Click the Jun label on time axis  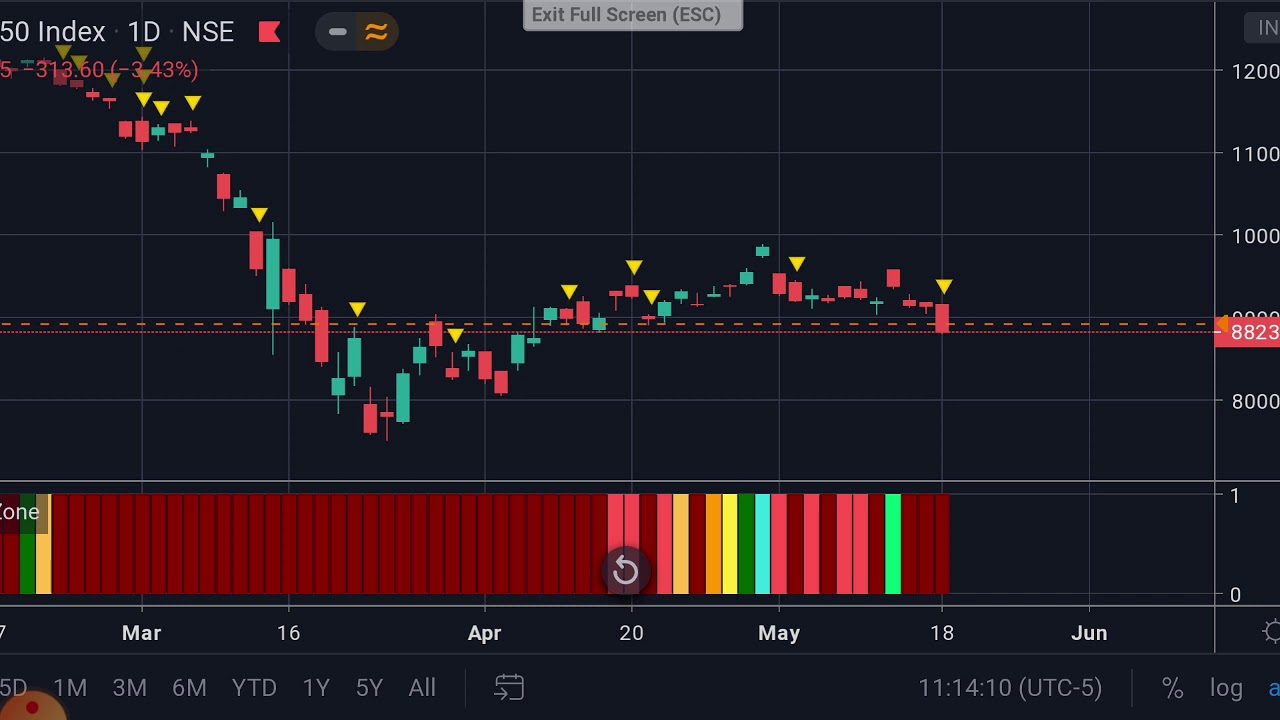[1089, 633]
